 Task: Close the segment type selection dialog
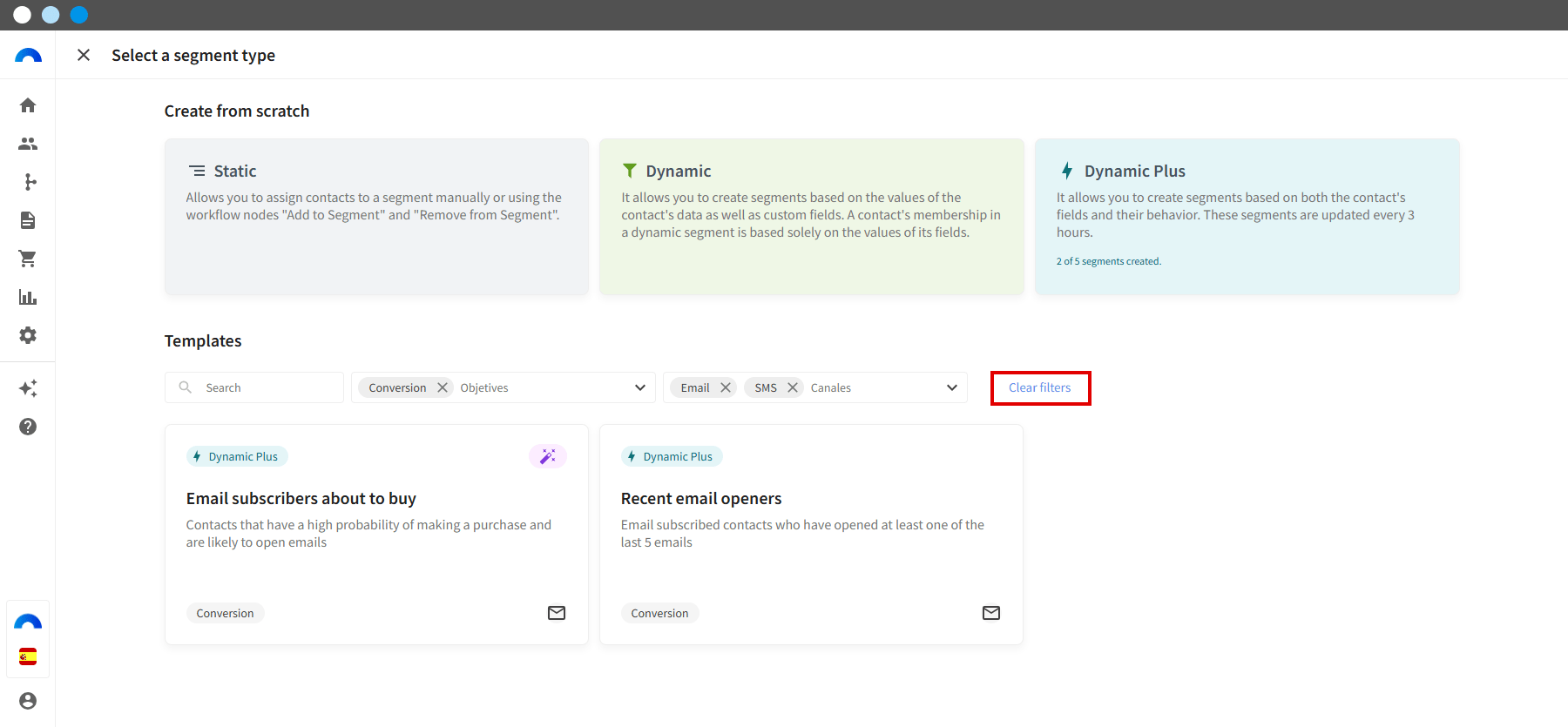(x=84, y=55)
